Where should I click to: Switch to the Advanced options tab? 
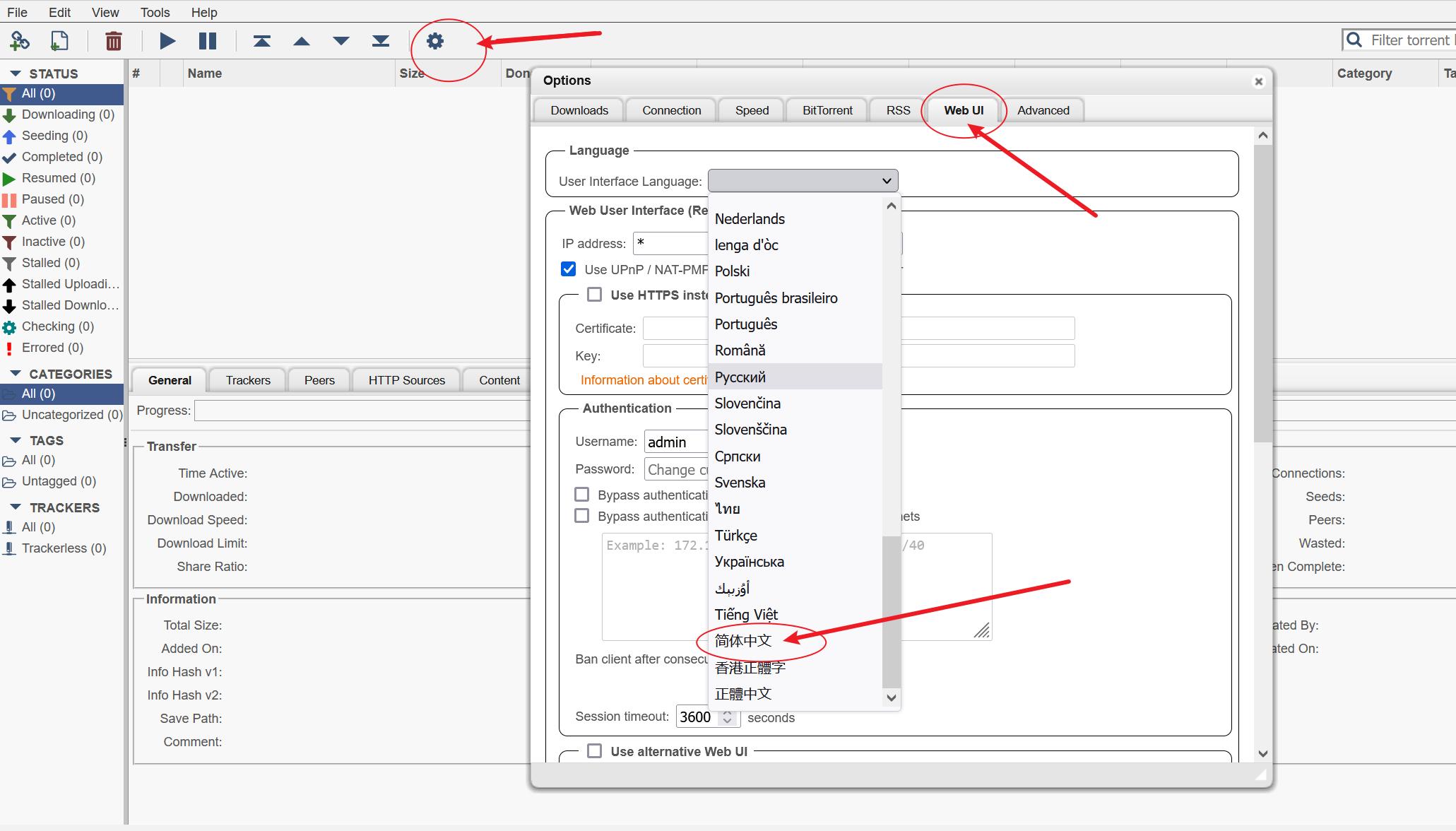[1043, 110]
